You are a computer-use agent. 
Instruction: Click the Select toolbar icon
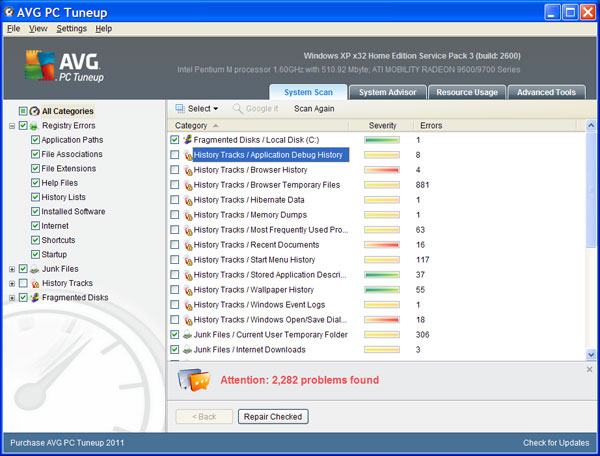pyautogui.click(x=180, y=109)
